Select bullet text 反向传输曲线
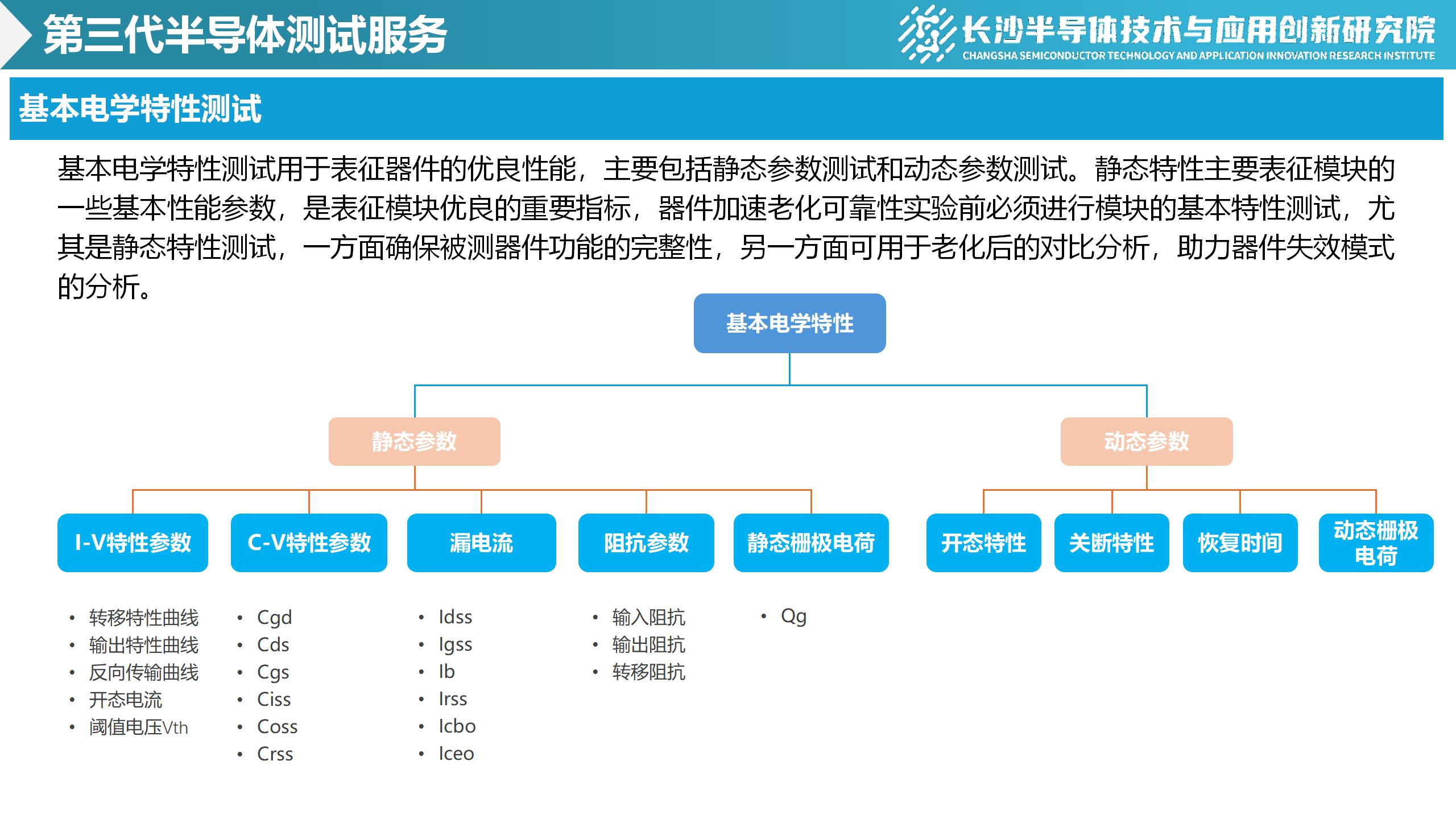The image size is (1456, 819). point(144,672)
